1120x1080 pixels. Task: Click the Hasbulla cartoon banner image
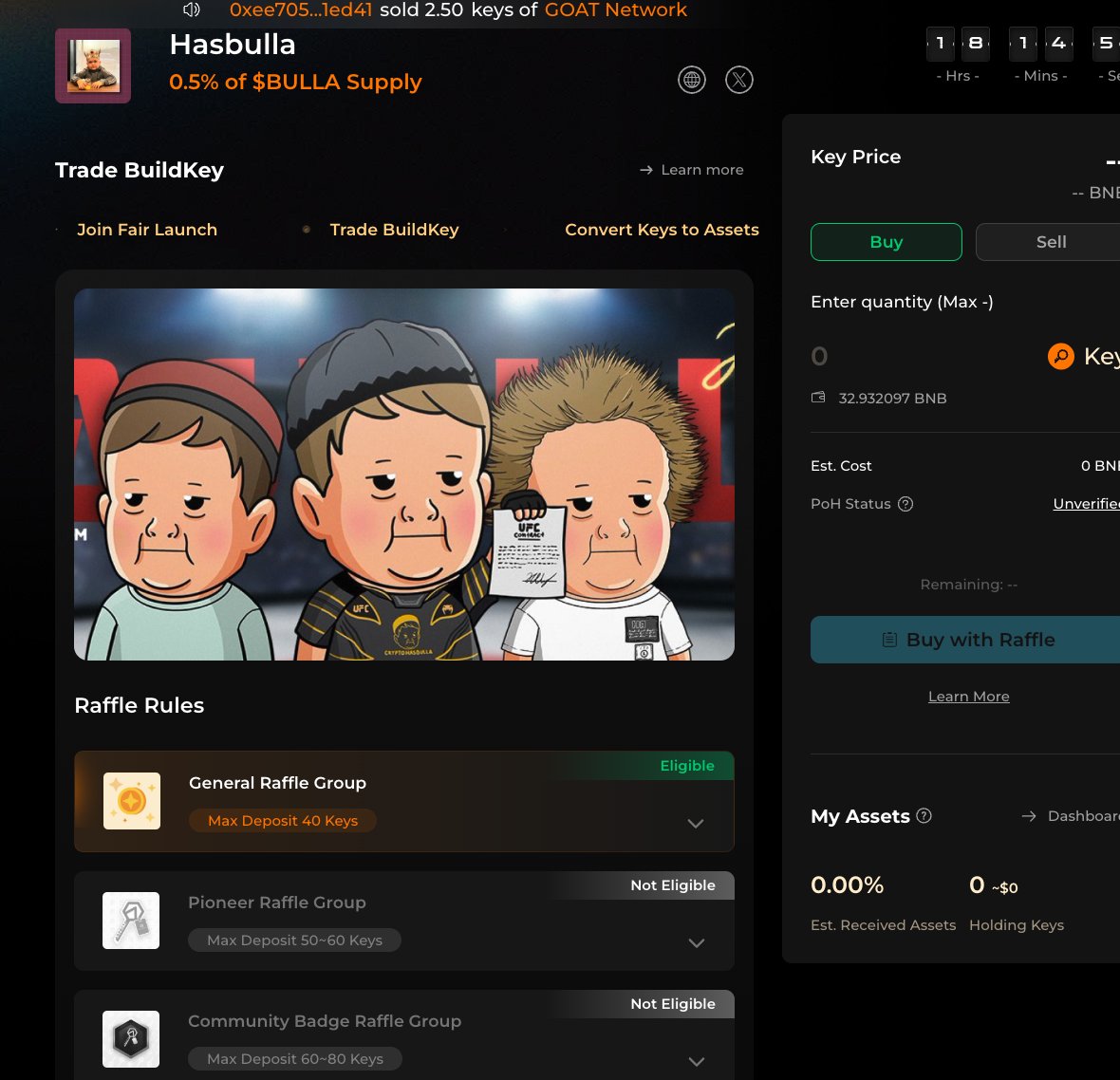pos(404,475)
